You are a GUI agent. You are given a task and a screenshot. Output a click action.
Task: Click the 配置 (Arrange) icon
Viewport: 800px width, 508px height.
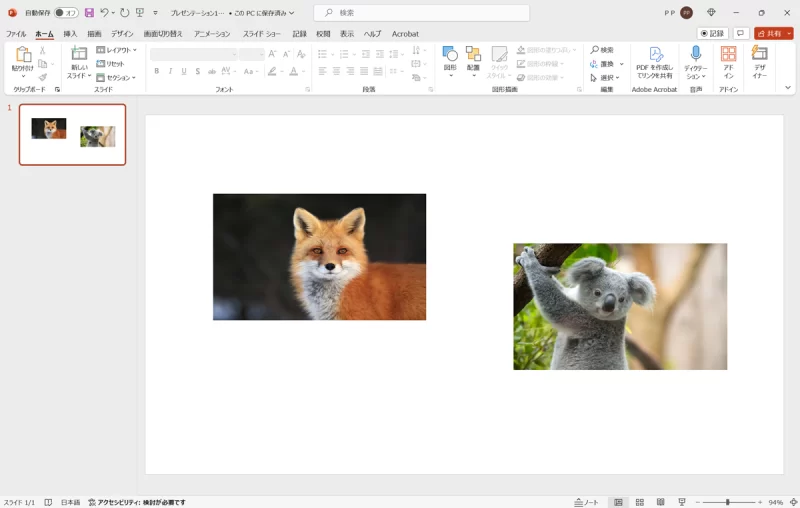point(473,54)
